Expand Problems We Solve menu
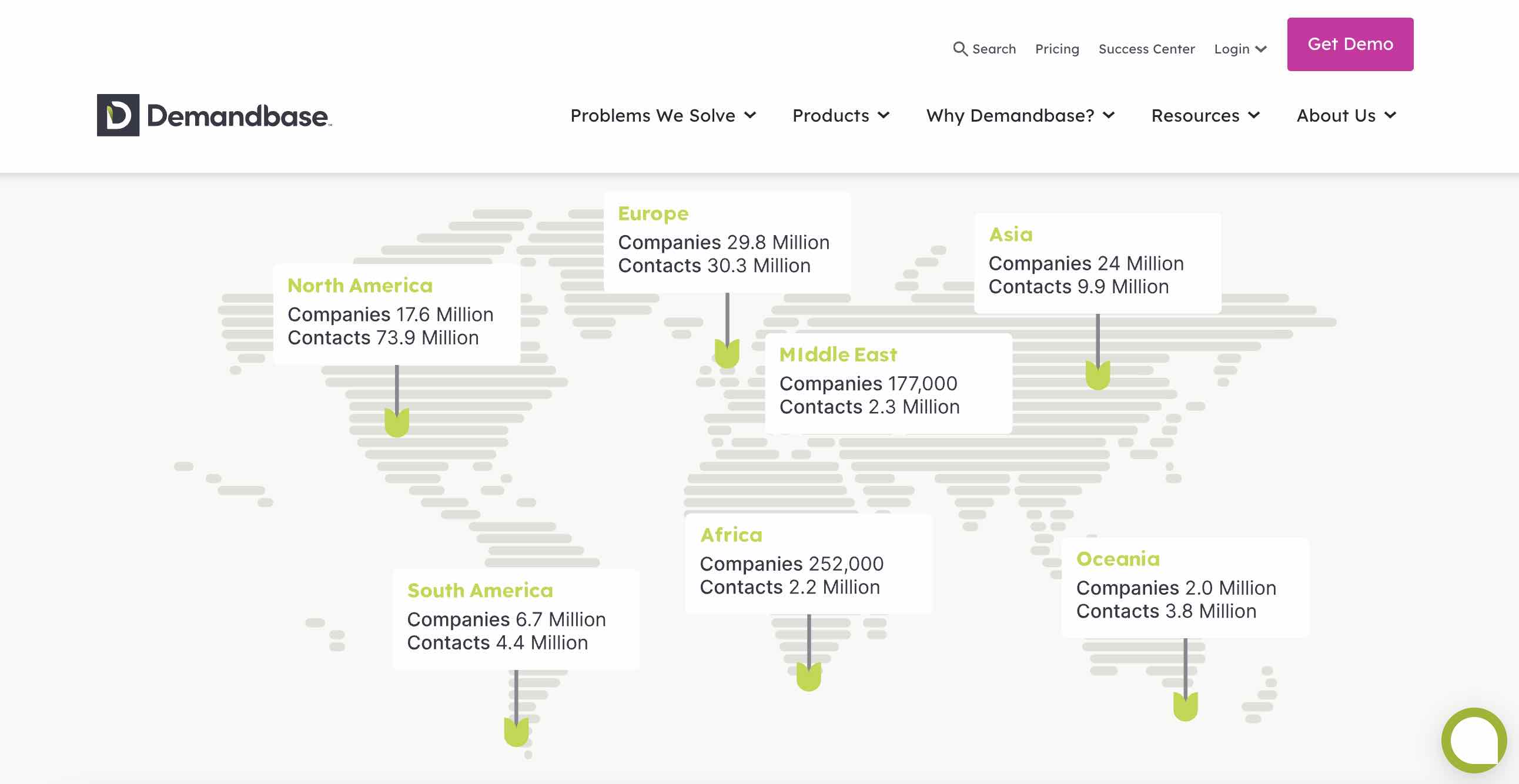The height and width of the screenshot is (784, 1519). [663, 116]
